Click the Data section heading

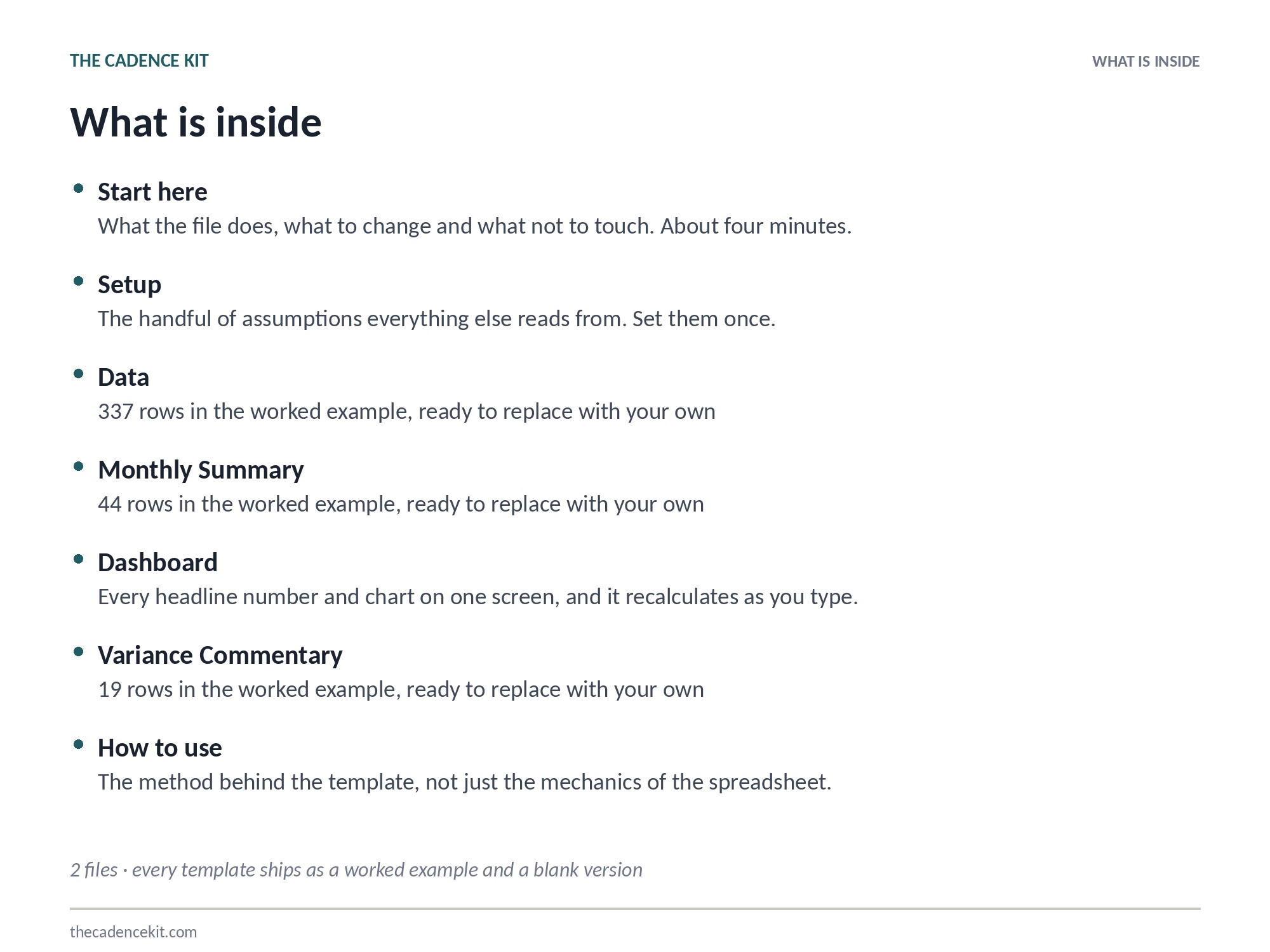123,377
